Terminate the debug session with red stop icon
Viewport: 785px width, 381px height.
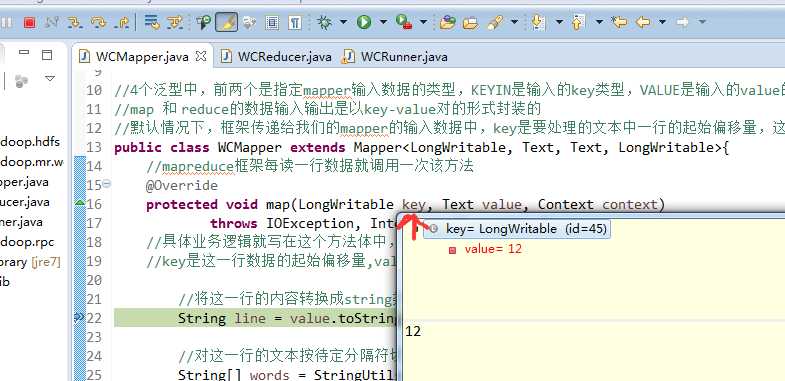[x=30, y=22]
